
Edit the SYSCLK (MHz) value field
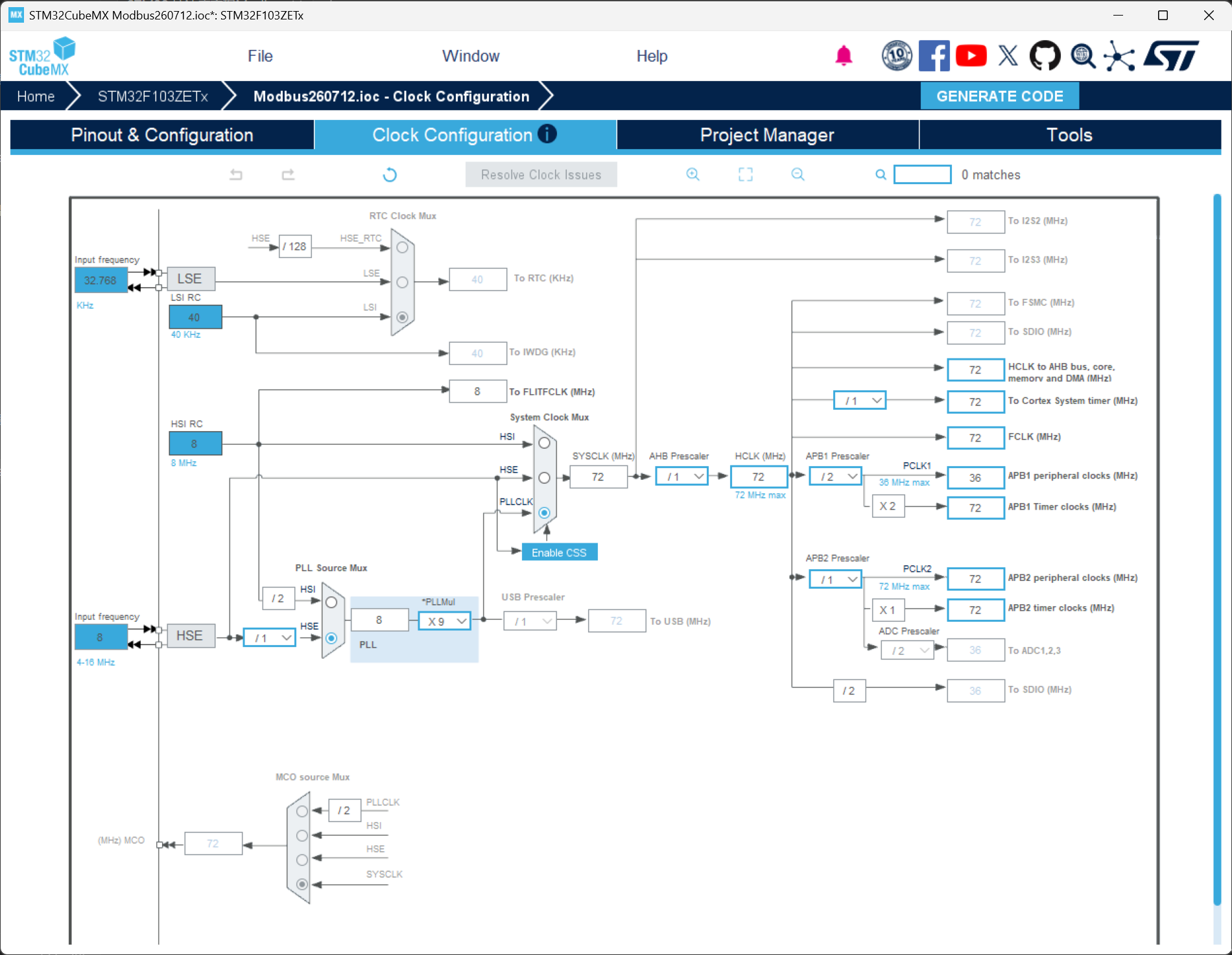[598, 477]
